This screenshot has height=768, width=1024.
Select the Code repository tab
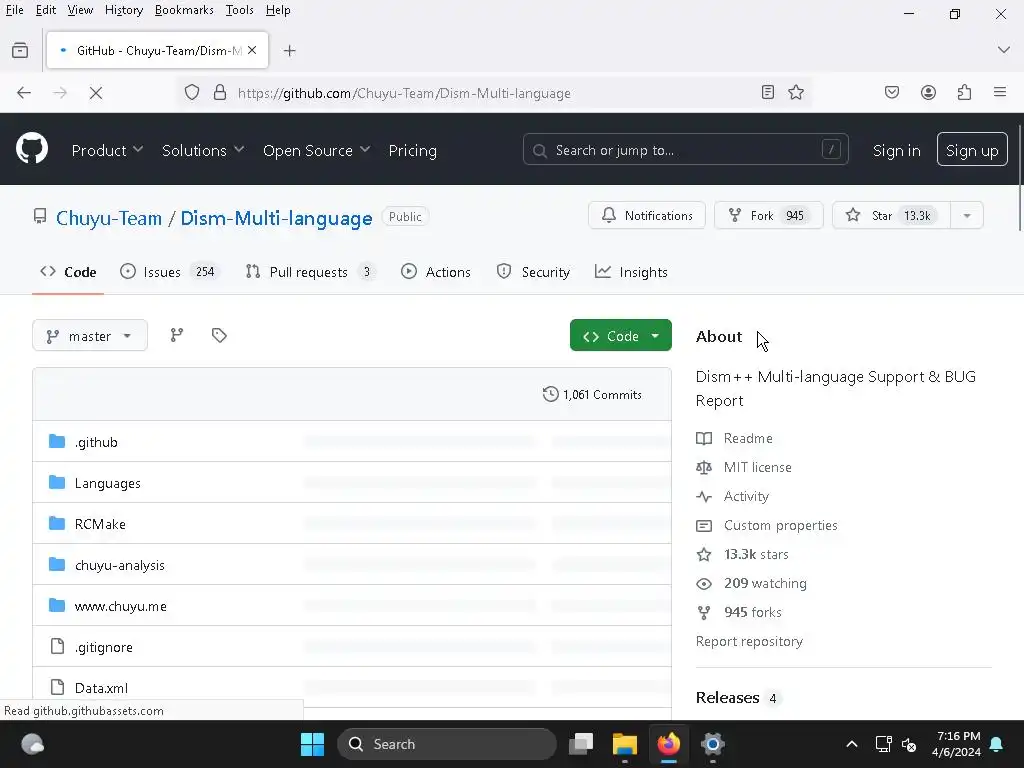click(x=68, y=272)
